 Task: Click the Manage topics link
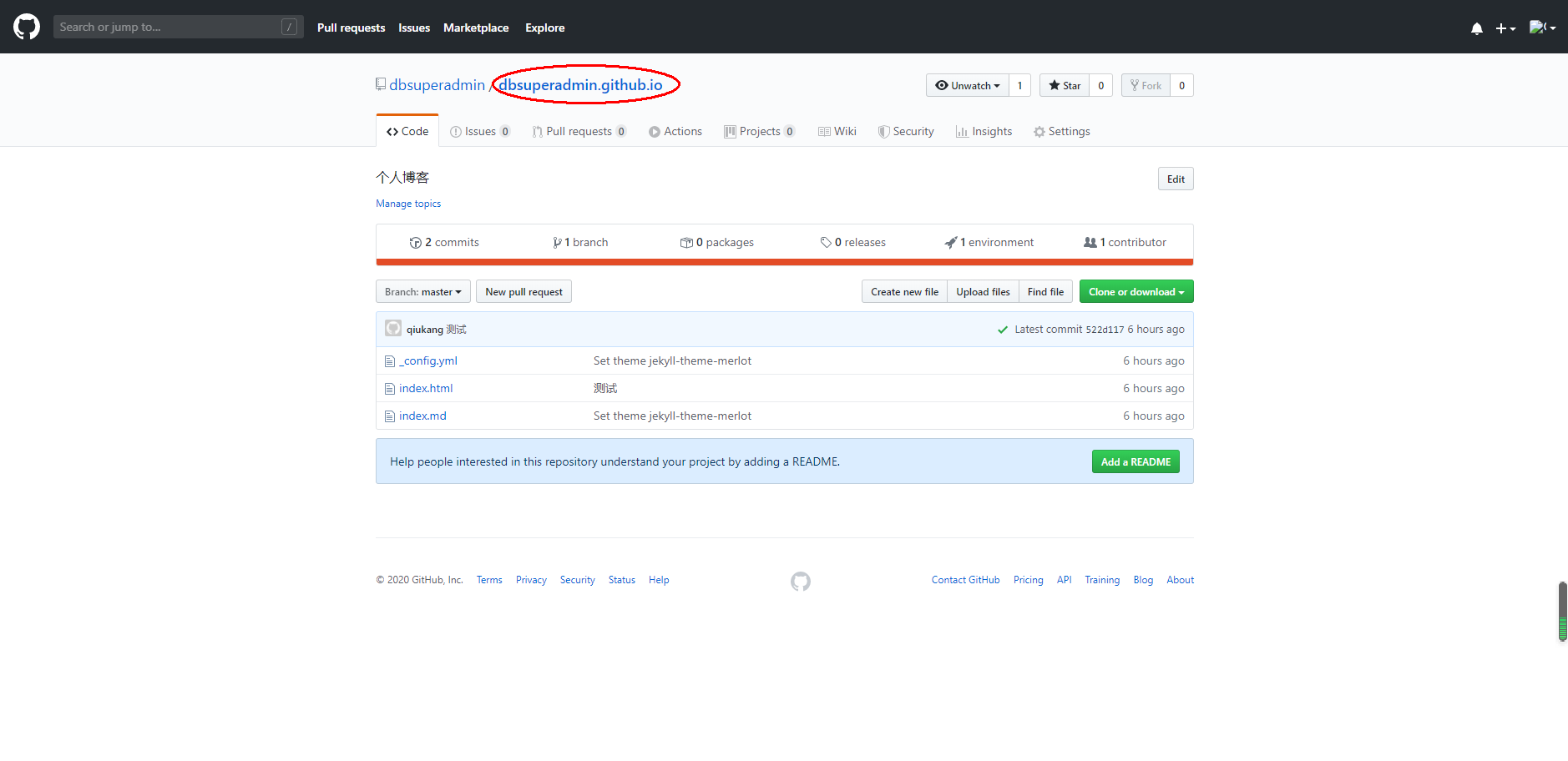[x=408, y=204]
